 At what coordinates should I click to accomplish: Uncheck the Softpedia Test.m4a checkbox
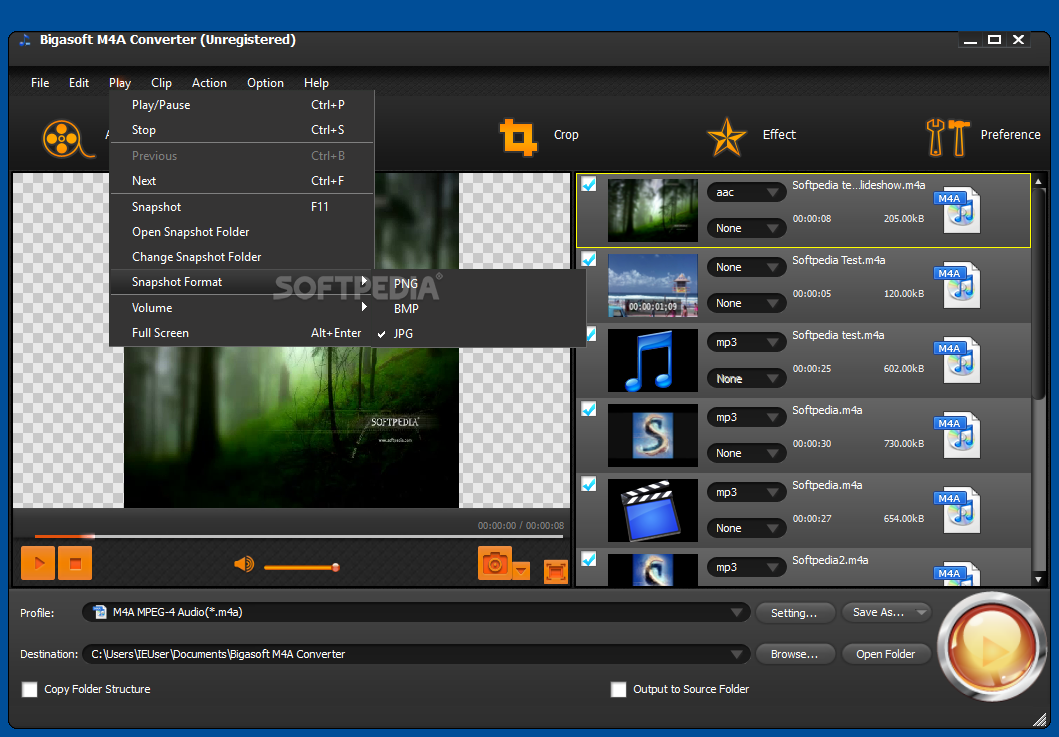(x=589, y=259)
